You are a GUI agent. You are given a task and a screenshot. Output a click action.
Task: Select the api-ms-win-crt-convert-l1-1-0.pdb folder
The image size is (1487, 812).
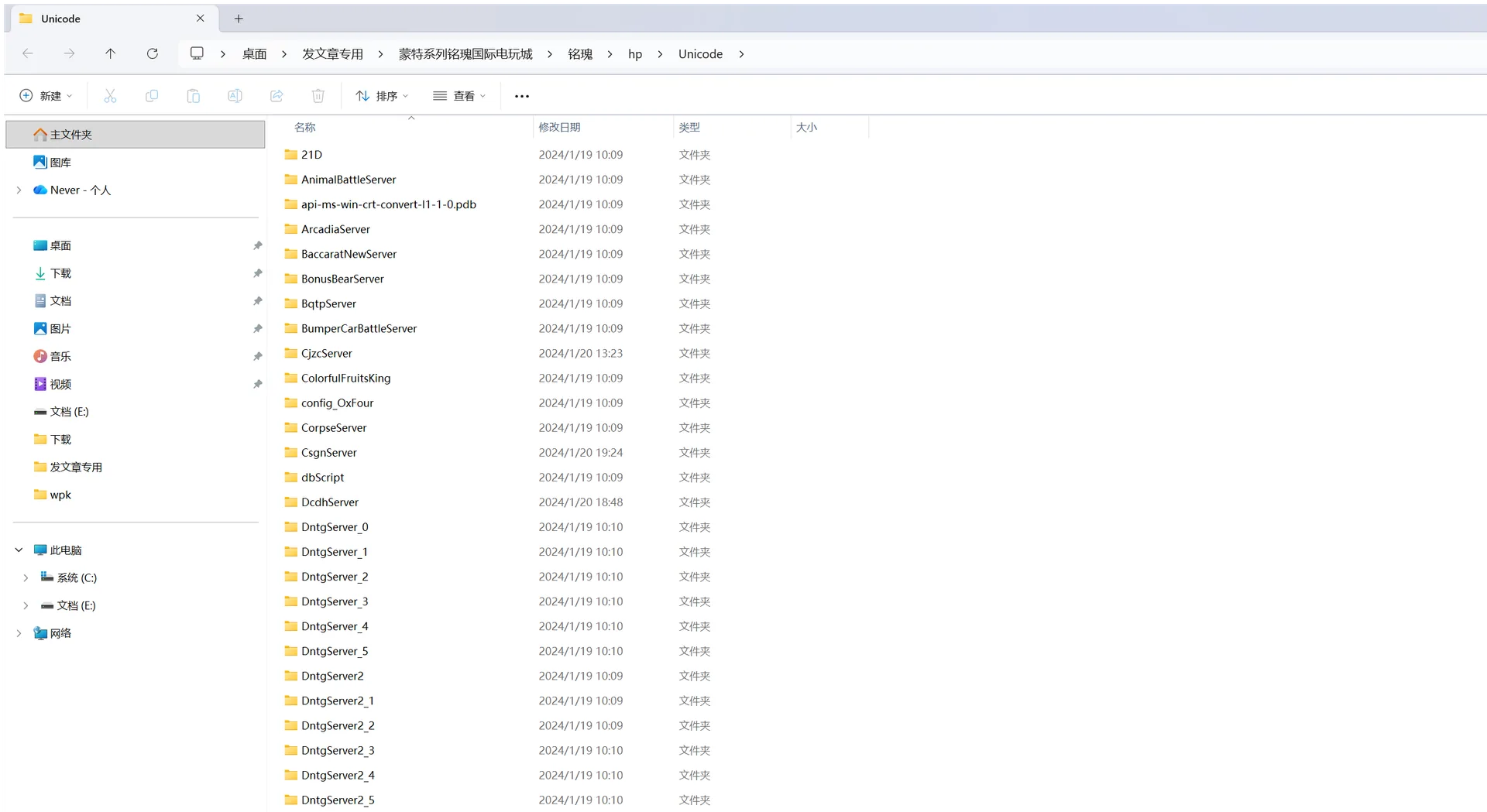coord(389,204)
